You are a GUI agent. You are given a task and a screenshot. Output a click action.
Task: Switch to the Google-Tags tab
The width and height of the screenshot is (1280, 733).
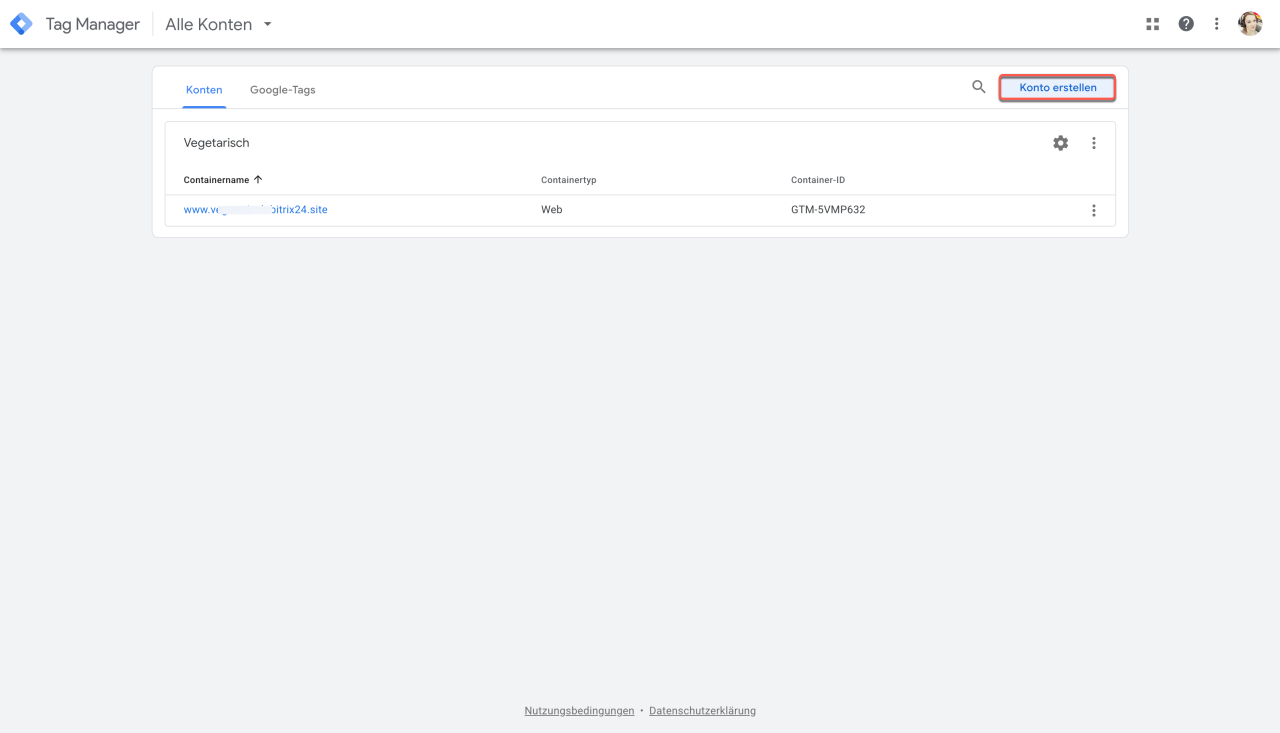pos(283,90)
